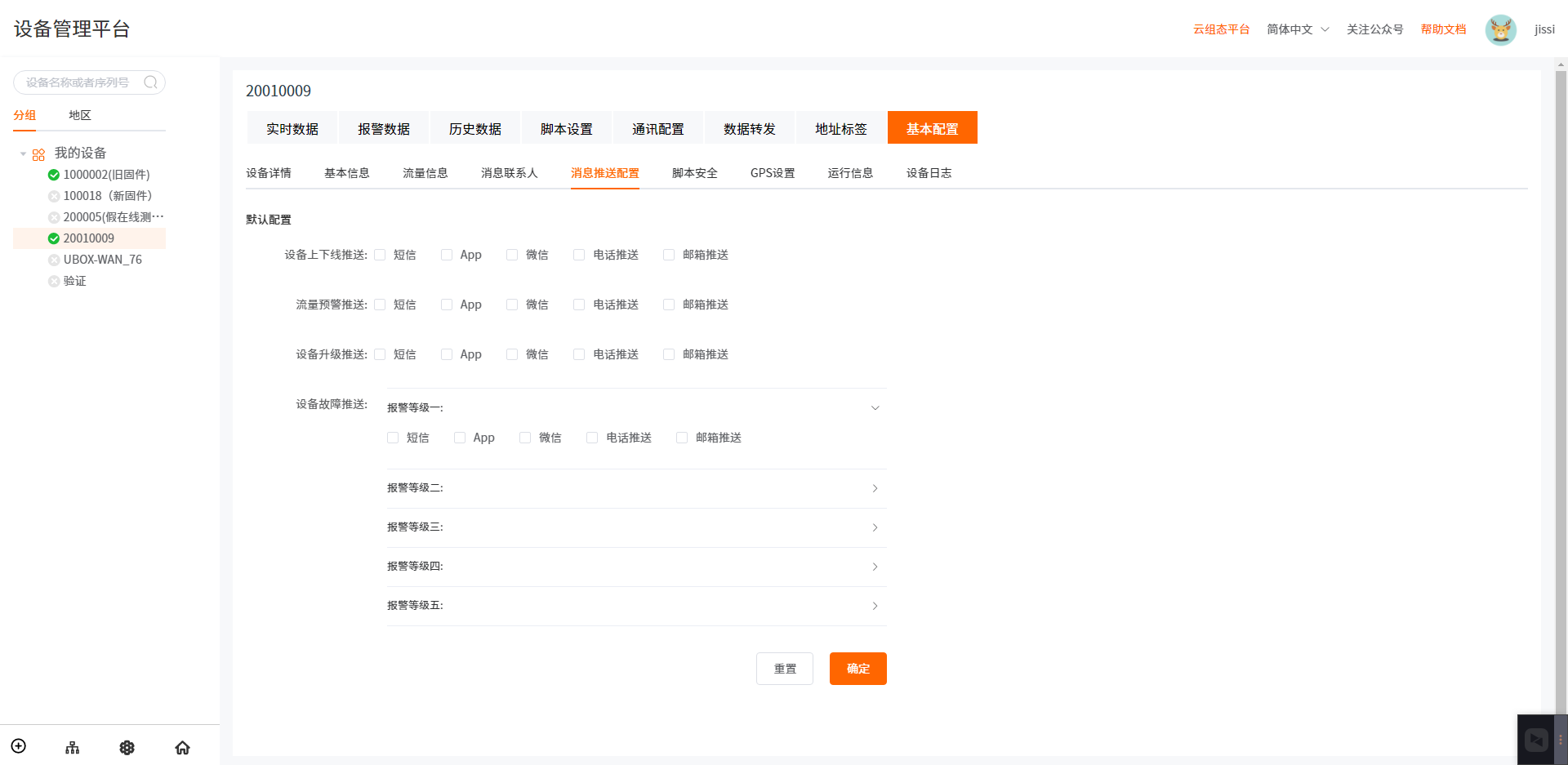1568x765 pixels.
Task: Open the settings gear icon in bottom bar
Action: tap(127, 747)
